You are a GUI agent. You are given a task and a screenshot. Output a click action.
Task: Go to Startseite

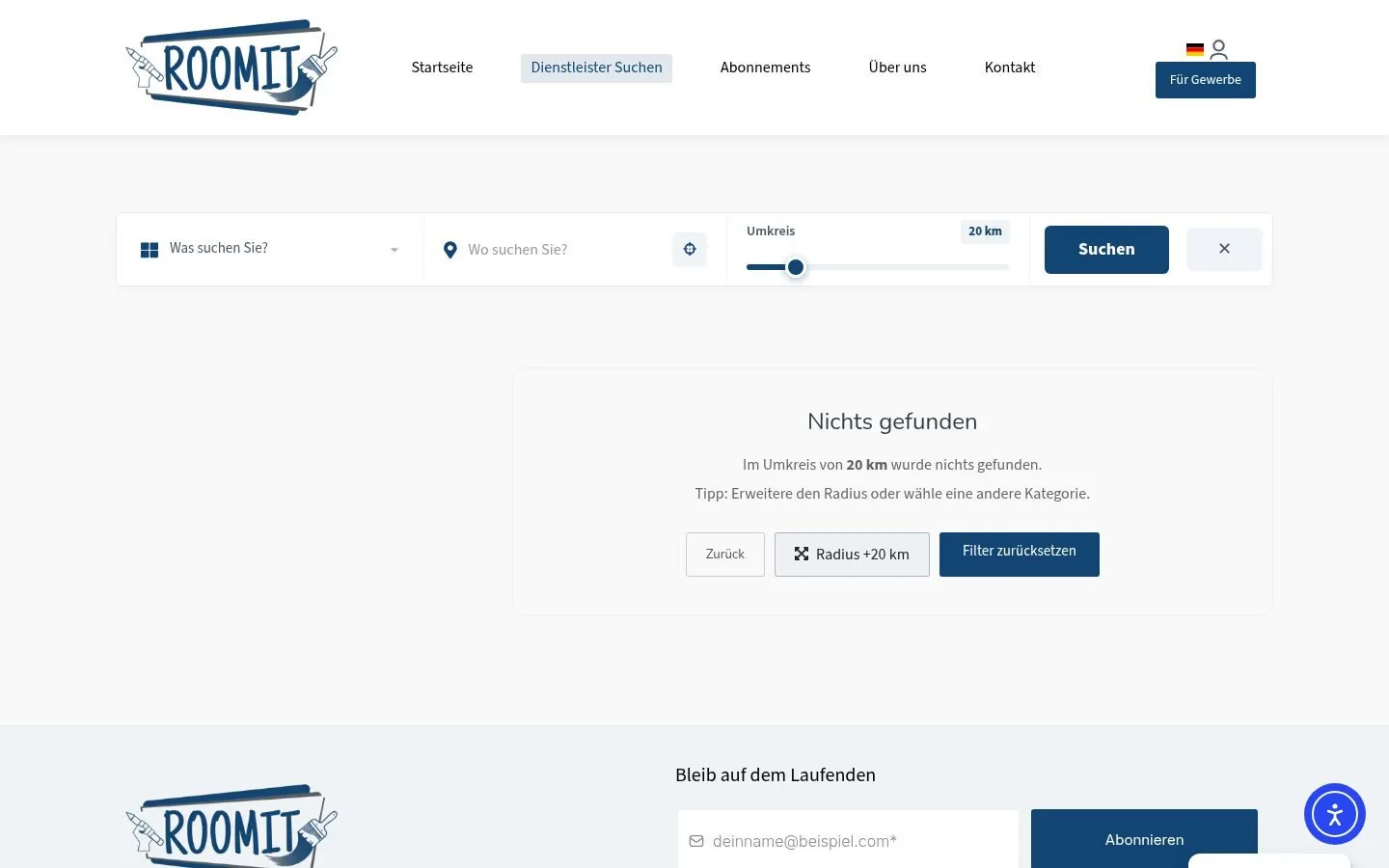tap(442, 68)
